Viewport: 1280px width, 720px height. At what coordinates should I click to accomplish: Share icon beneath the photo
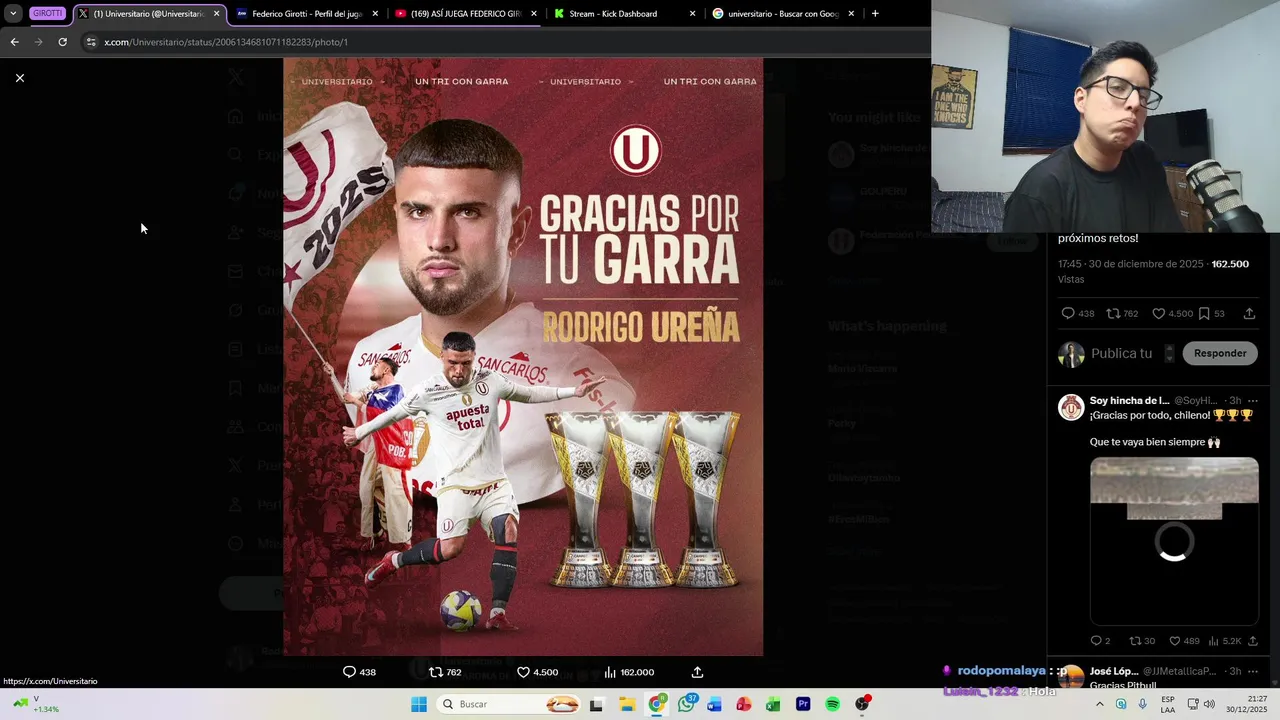(697, 672)
